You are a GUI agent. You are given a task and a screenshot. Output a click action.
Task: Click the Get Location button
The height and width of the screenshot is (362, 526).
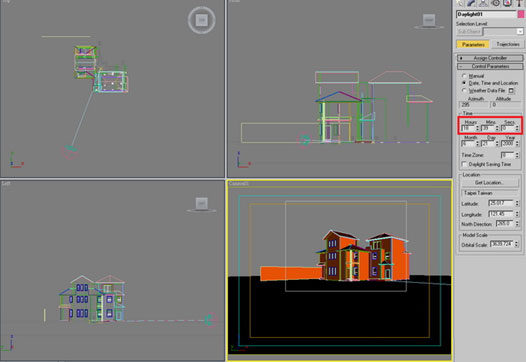(490, 183)
